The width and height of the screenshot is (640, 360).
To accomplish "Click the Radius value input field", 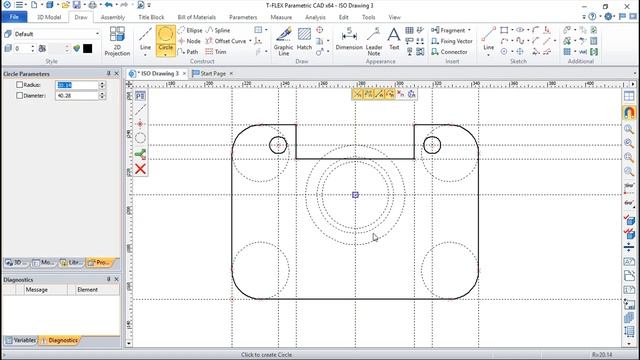I will click(x=77, y=85).
